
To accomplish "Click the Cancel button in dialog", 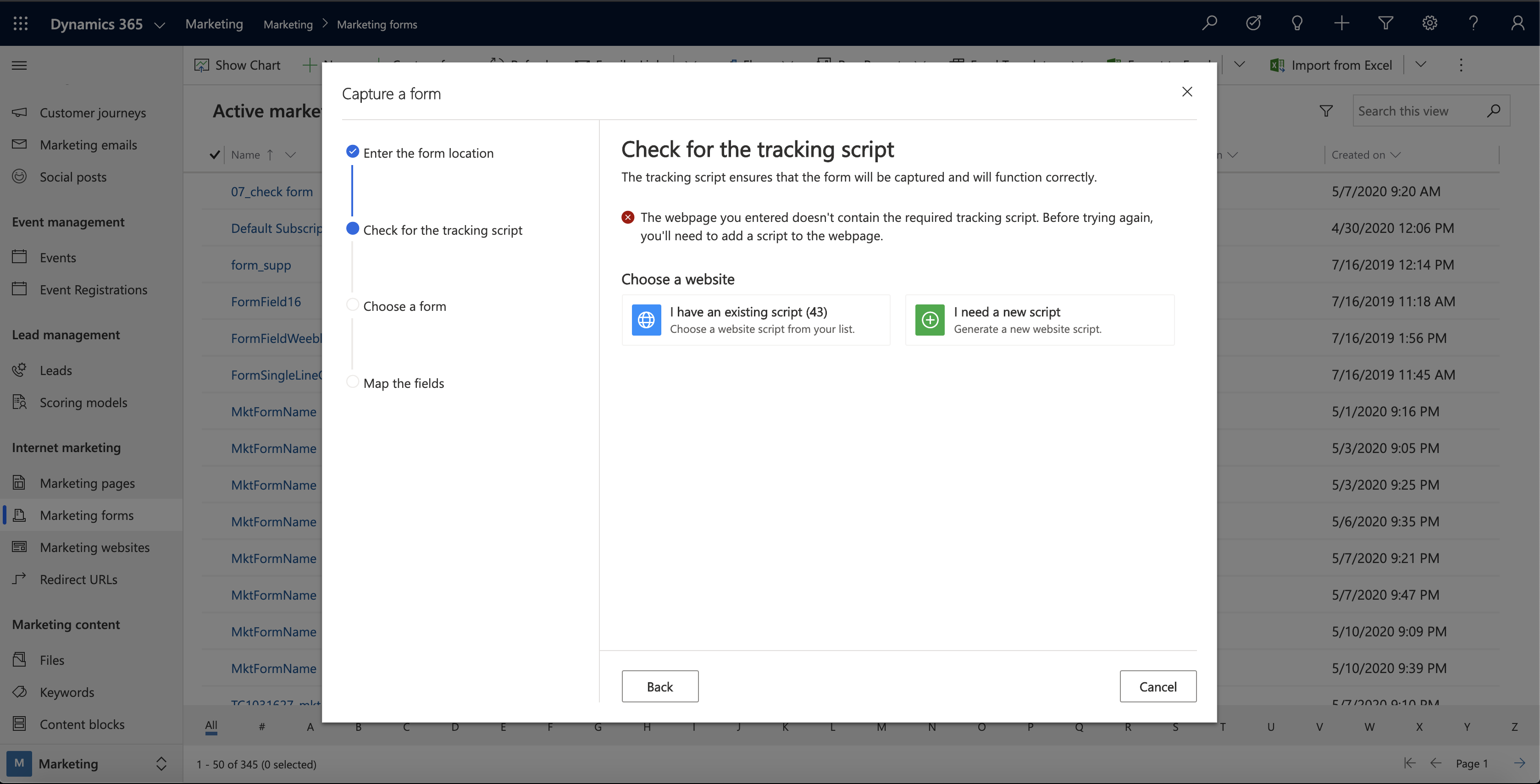I will pos(1157,686).
